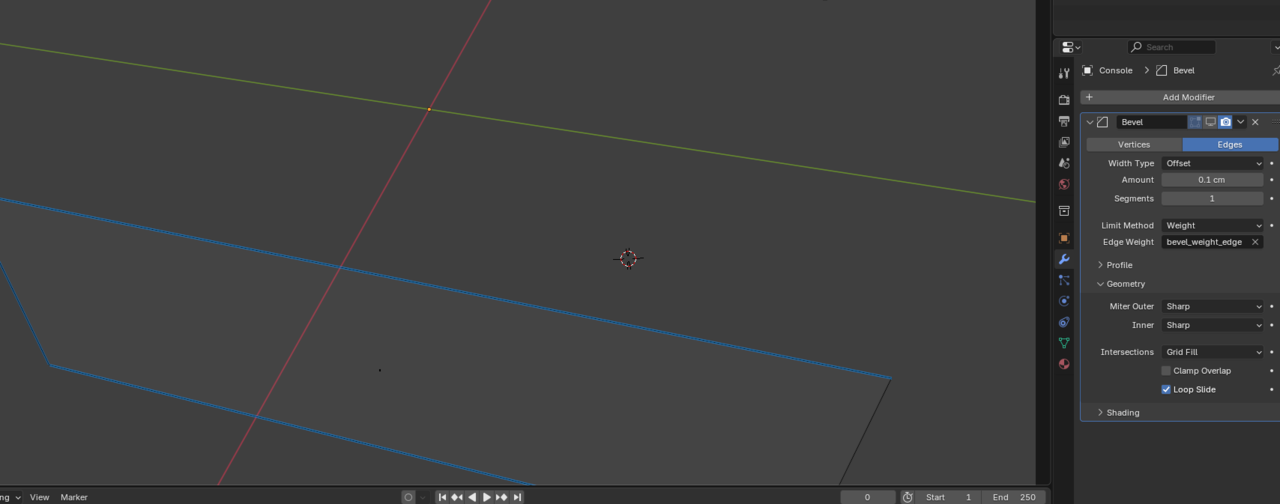Clear the bevel_weight_edge attribute
The width and height of the screenshot is (1280, 504).
pyautogui.click(x=1255, y=242)
